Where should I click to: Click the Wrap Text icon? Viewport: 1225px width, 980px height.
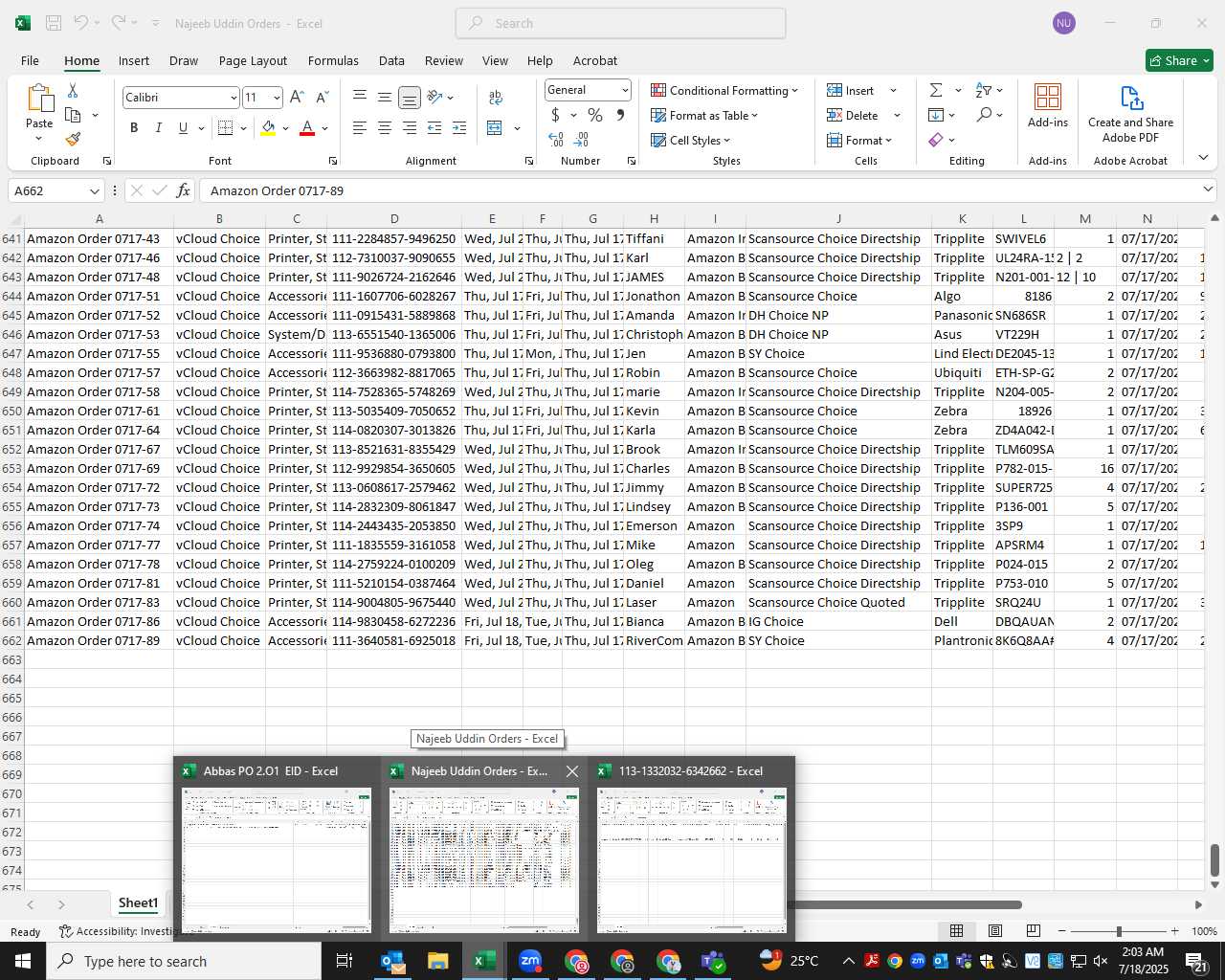496,98
